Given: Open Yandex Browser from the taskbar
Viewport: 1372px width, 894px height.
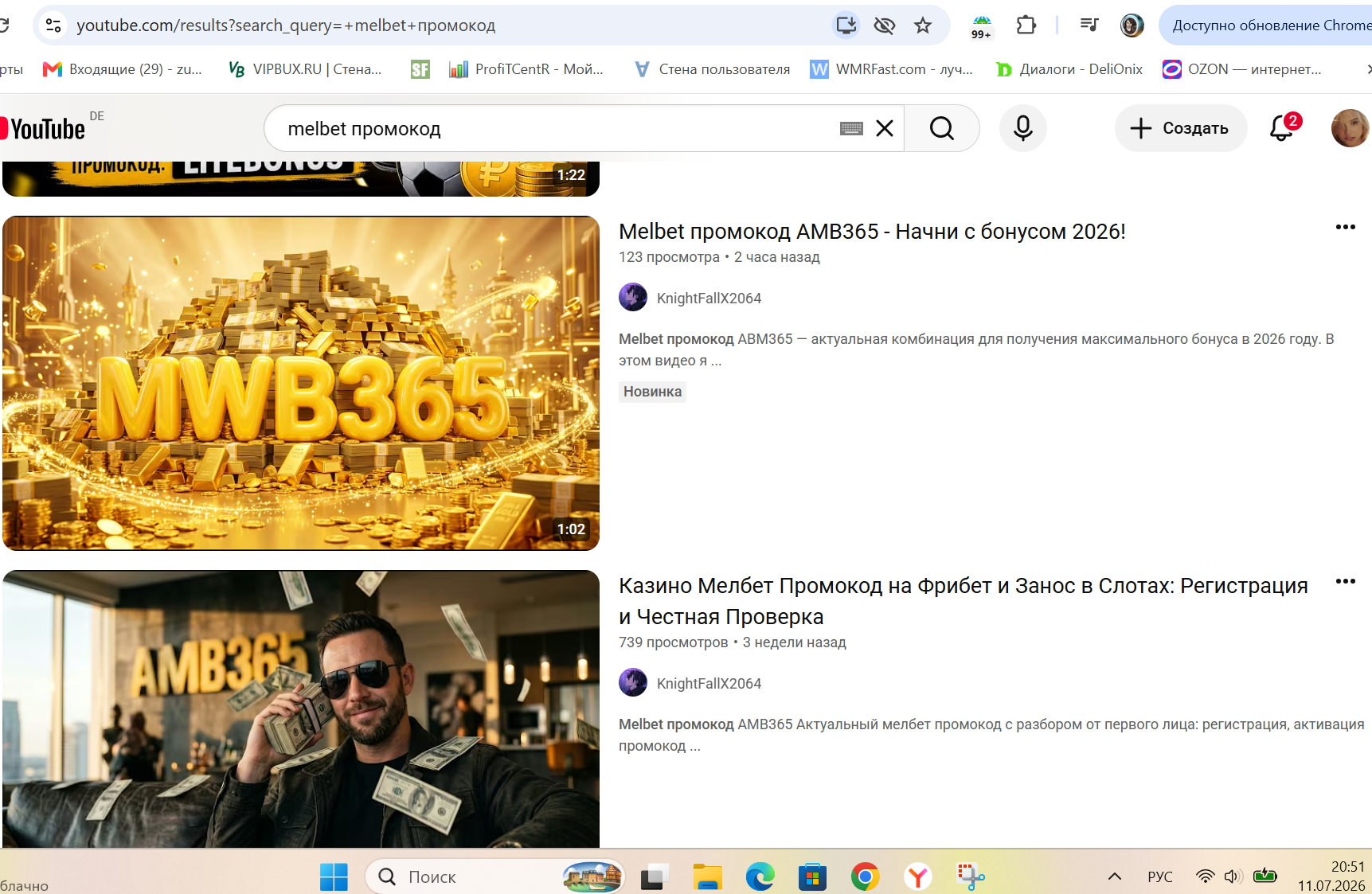Looking at the screenshot, I should [x=918, y=876].
